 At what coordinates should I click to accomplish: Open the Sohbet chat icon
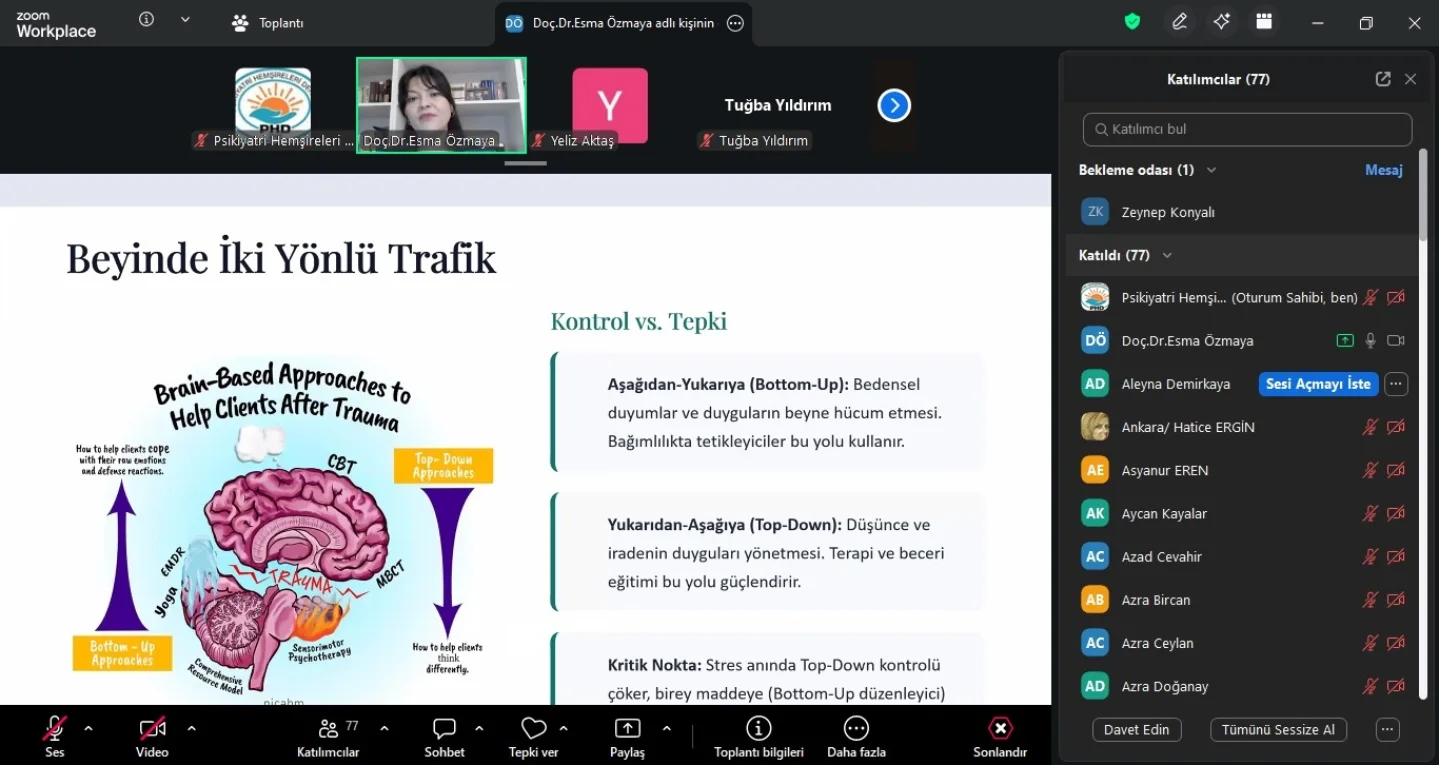tap(444, 729)
